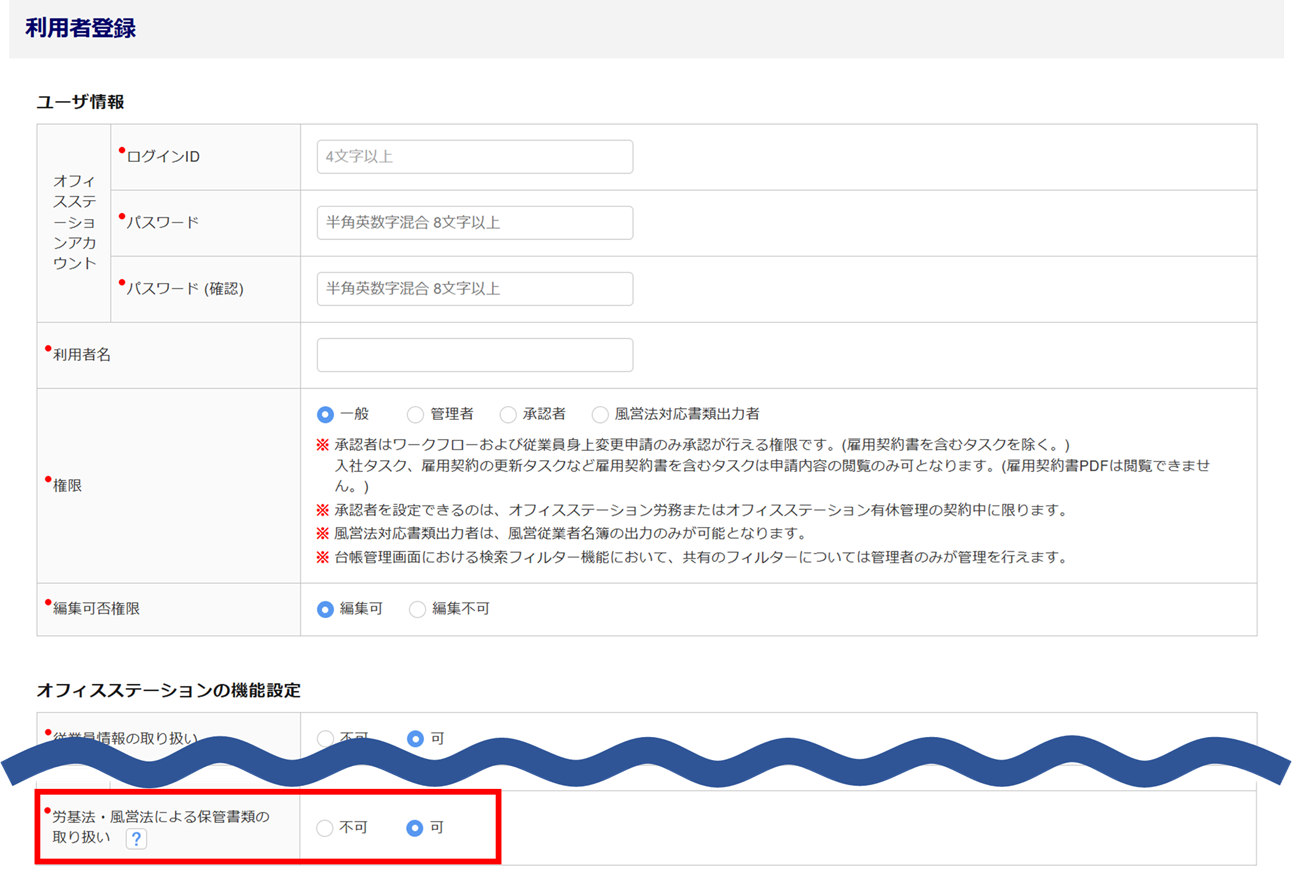The height and width of the screenshot is (874, 1292).
Task: Pick the 風営法対応書類出力者 radio option
Action: pyautogui.click(x=600, y=414)
